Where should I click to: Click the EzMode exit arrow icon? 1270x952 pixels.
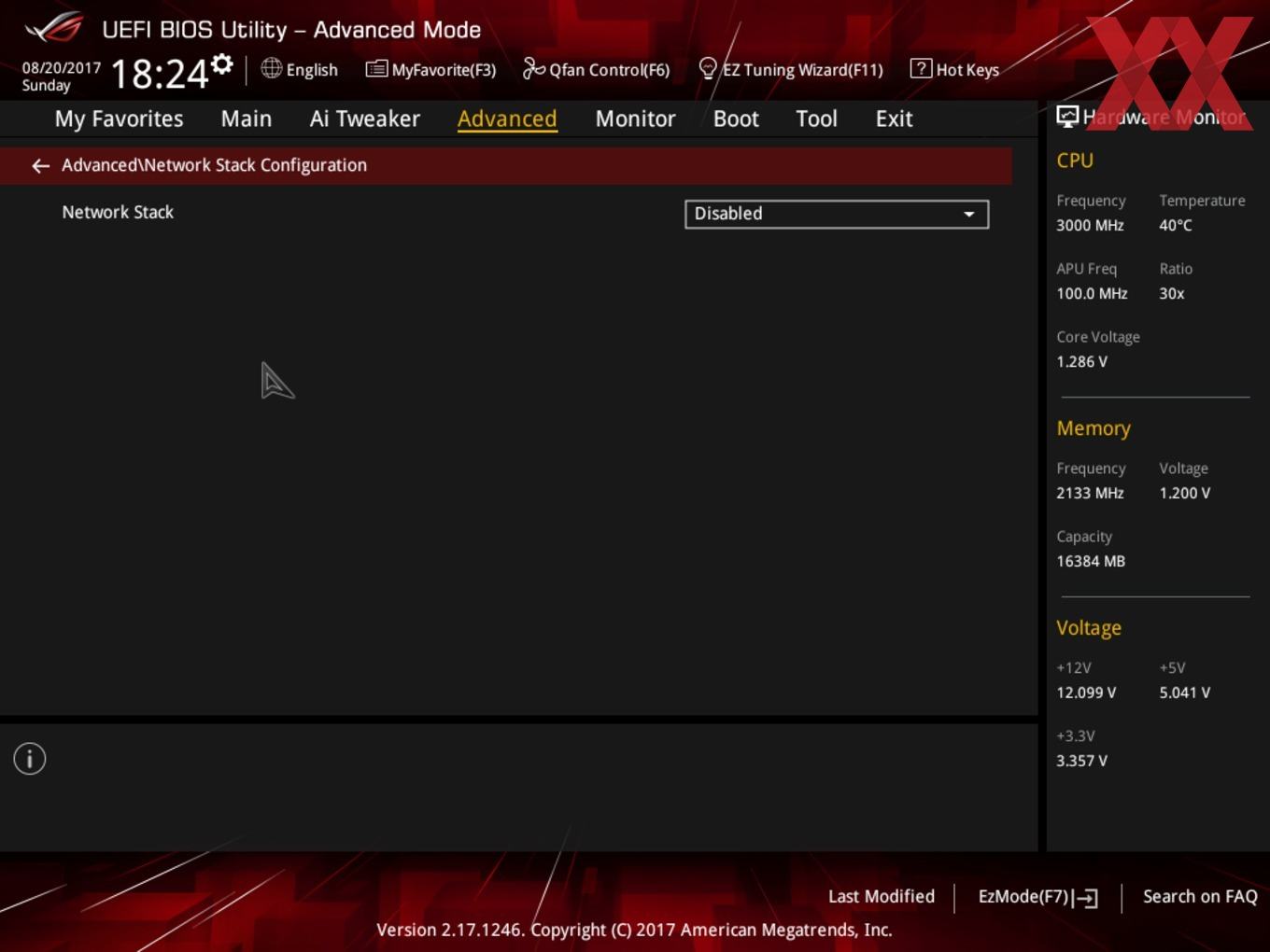point(1085,898)
